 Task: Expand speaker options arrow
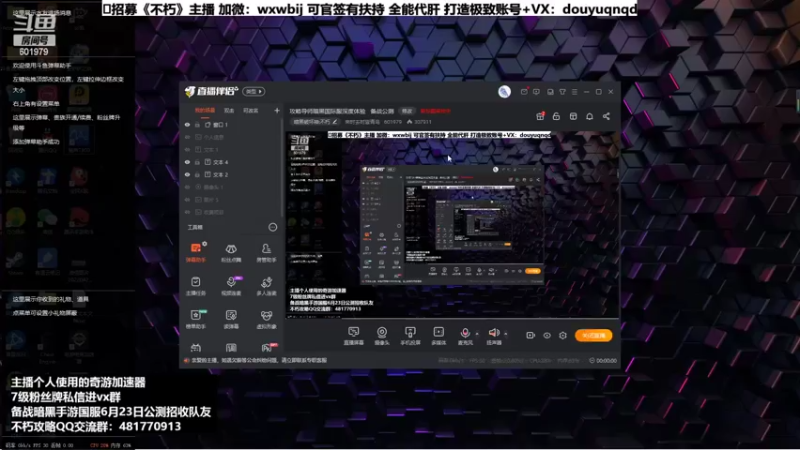[x=506, y=334]
